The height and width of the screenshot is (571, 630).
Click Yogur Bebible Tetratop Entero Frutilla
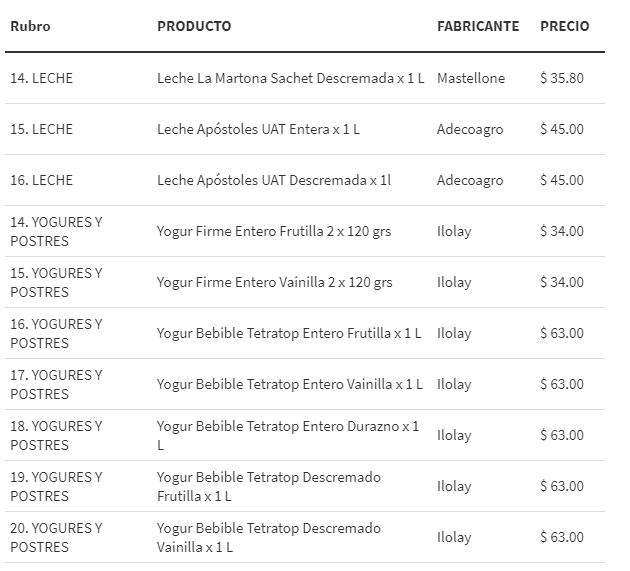[x=289, y=333]
